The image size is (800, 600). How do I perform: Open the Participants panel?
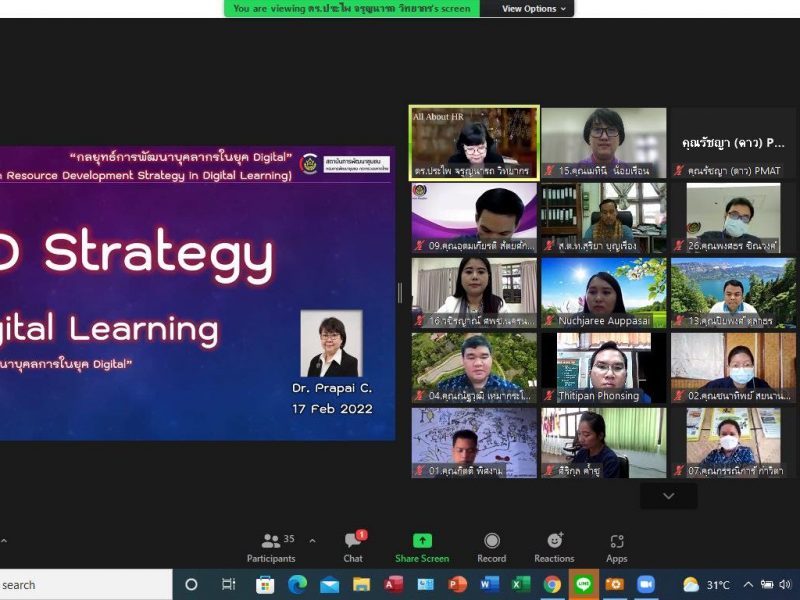[271, 546]
